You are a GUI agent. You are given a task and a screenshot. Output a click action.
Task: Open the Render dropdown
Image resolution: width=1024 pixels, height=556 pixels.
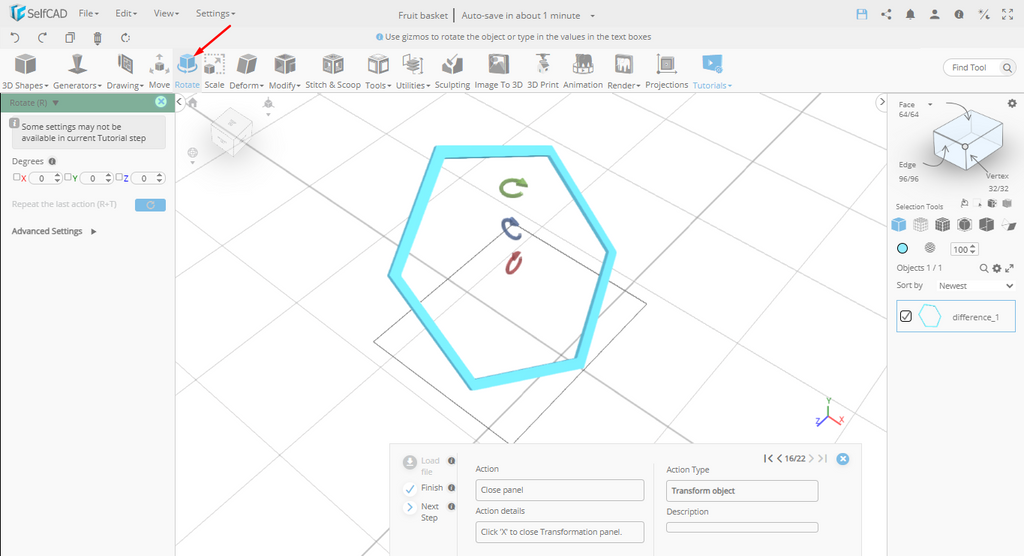(x=623, y=71)
